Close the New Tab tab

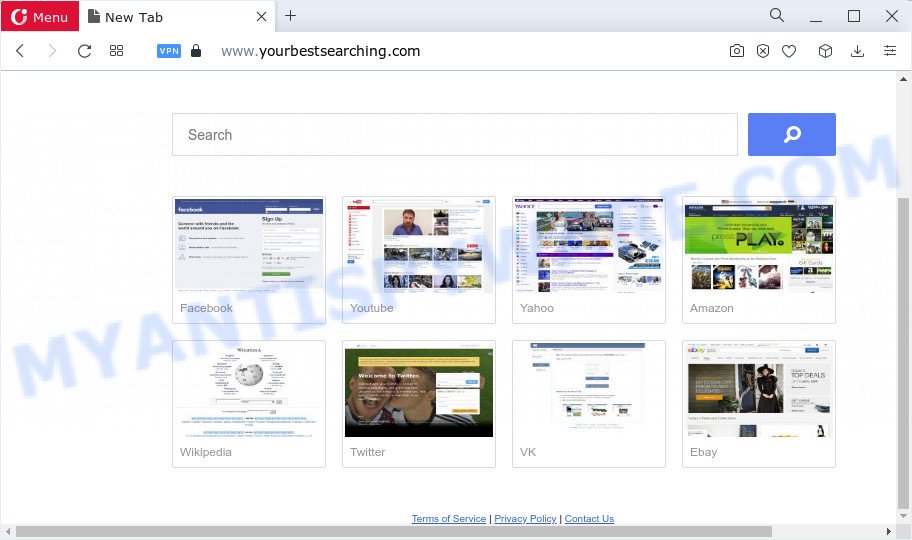pyautogui.click(x=262, y=17)
